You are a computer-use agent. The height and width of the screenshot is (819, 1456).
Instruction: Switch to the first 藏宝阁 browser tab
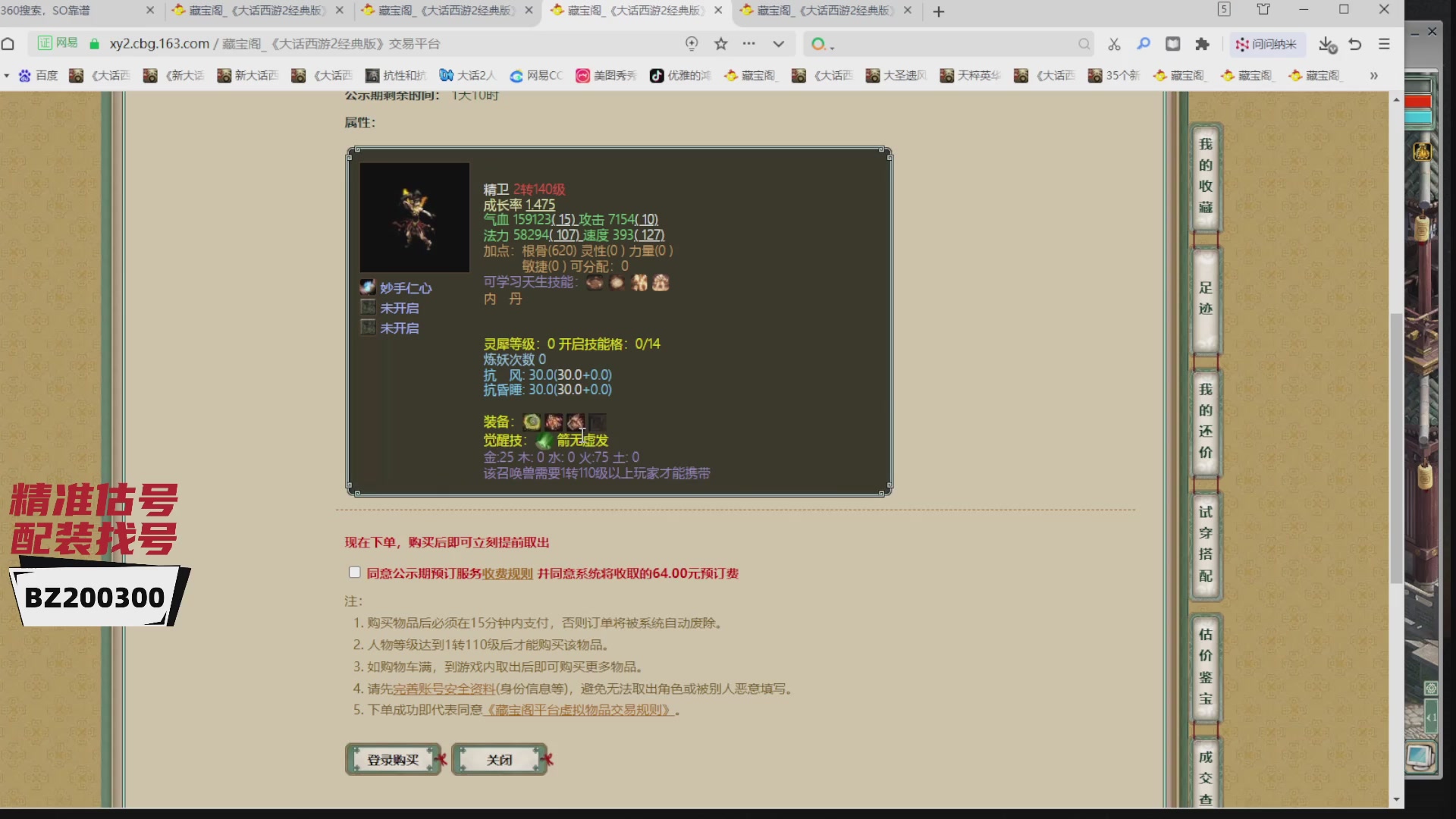250,11
